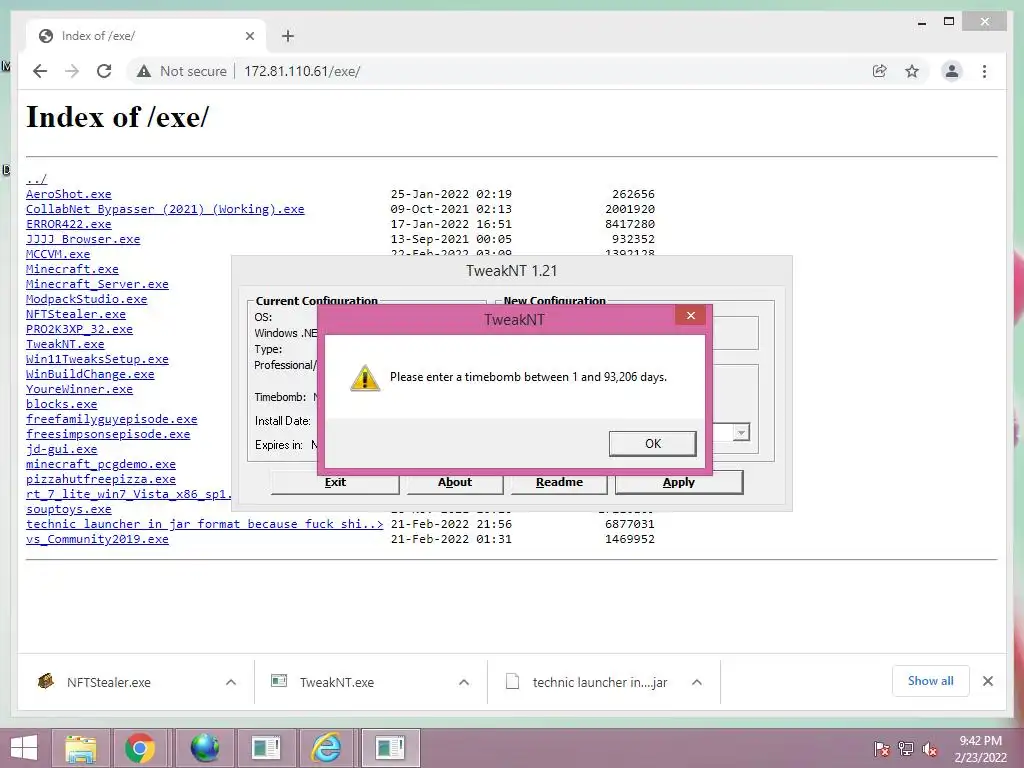The width and height of the screenshot is (1024, 768).
Task: Share this page icon in address bar
Action: coord(880,71)
